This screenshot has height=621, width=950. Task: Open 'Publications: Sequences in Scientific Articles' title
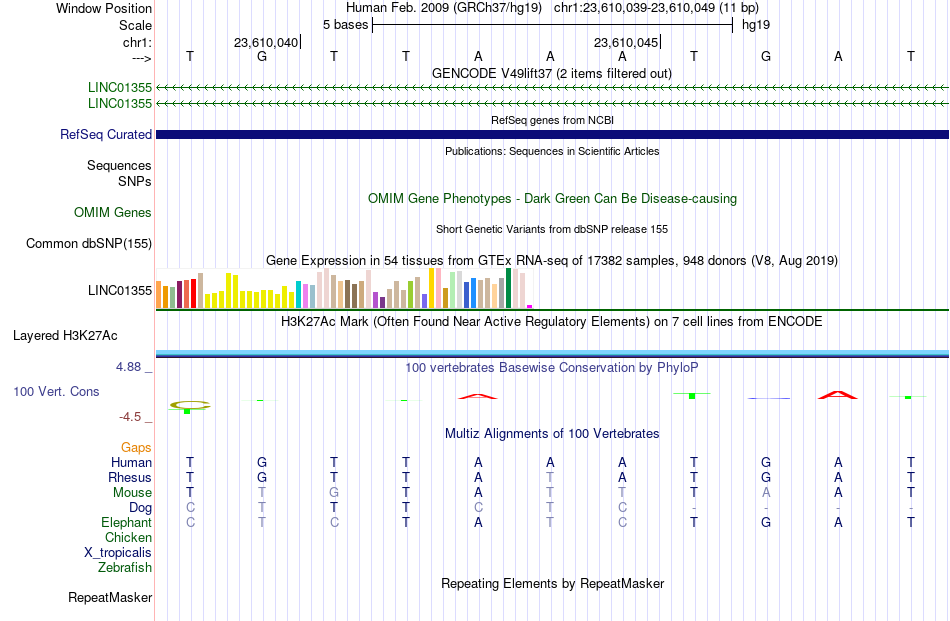pyautogui.click(x=552, y=151)
